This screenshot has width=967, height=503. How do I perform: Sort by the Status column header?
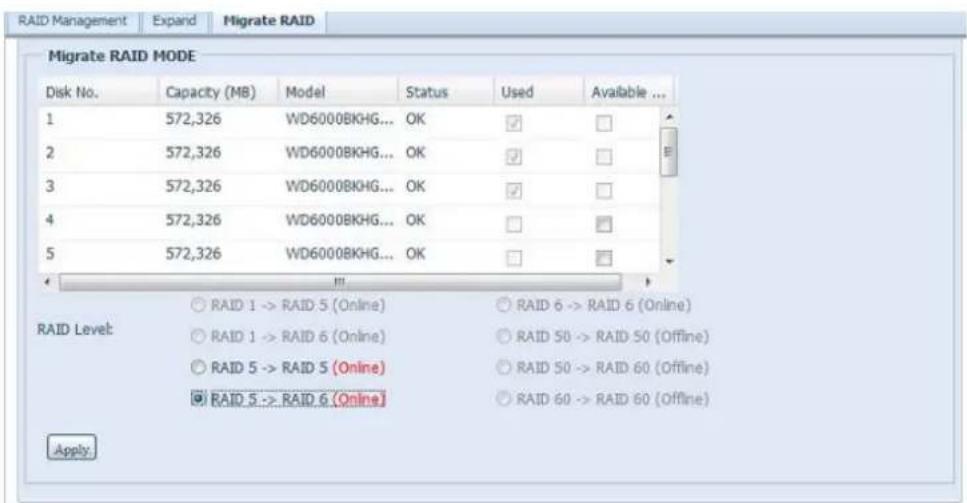coord(446,92)
